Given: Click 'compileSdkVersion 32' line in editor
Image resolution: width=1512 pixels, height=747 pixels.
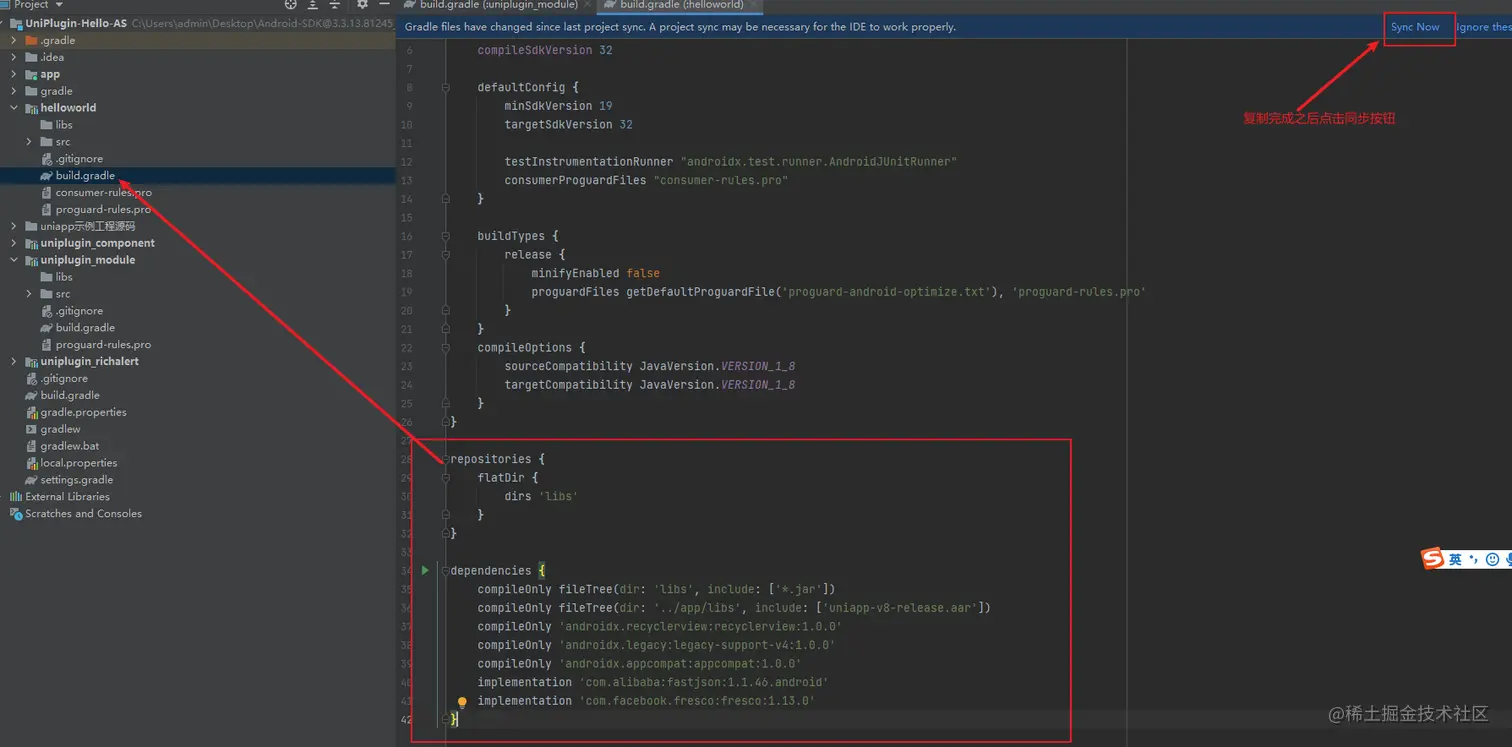Looking at the screenshot, I should click(545, 50).
